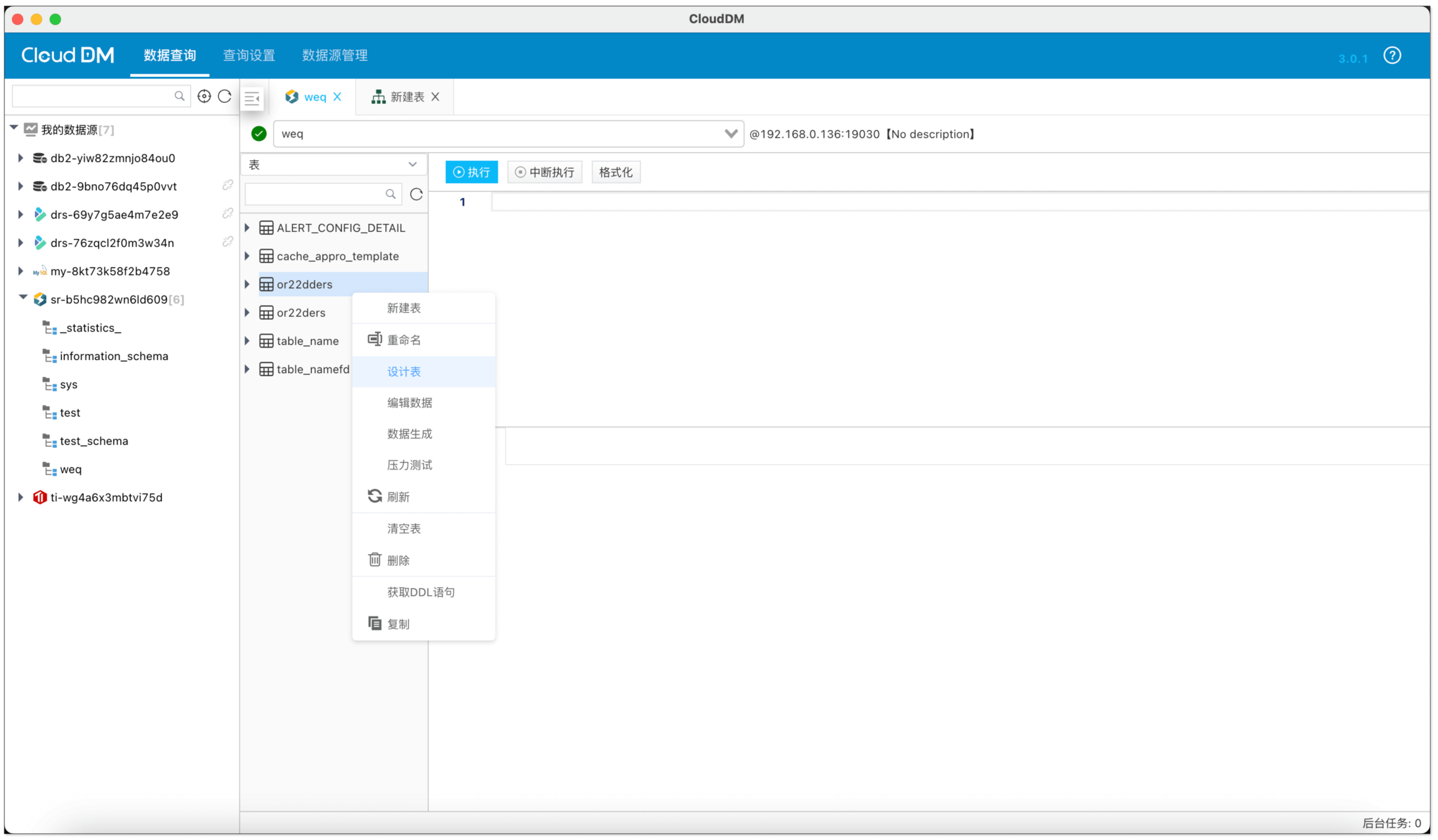
Task: Expand the ti-wg4a6x3mbtvi75d data source
Action: 21,497
